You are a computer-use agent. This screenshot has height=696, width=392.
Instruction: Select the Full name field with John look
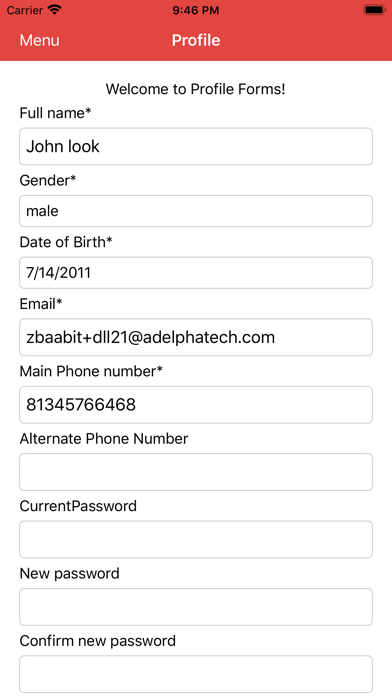[196, 146]
